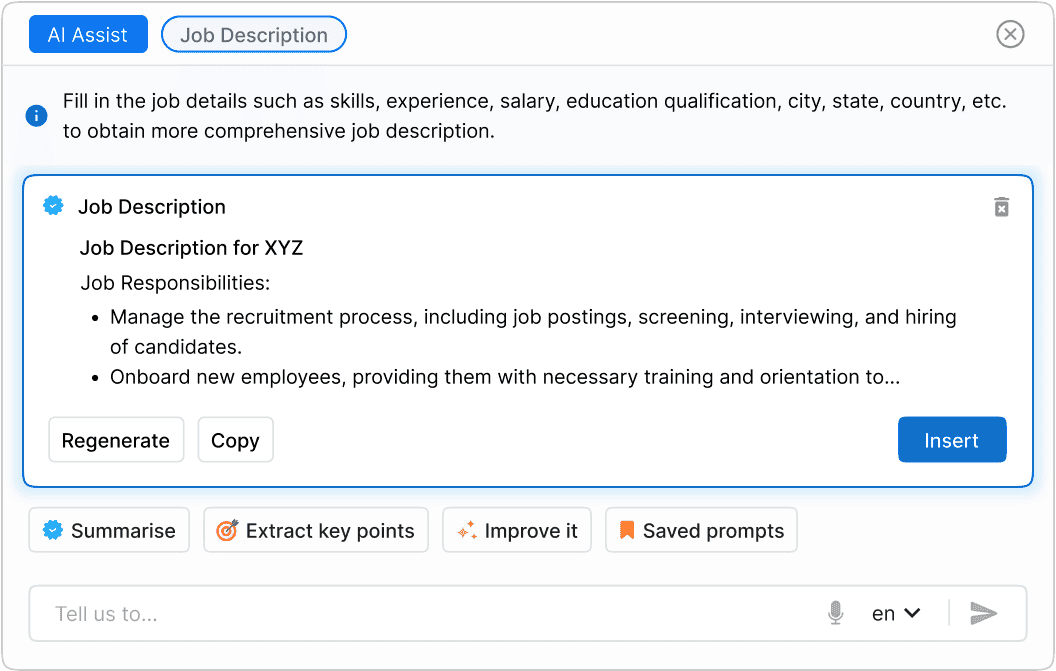Image resolution: width=1056 pixels, height=671 pixels.
Task: Click the microphone voice input icon
Action: tap(836, 613)
